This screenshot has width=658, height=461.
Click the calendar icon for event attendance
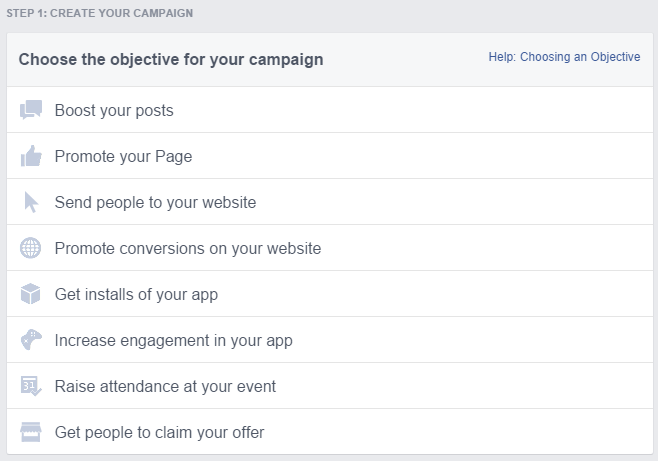pyautogui.click(x=31, y=386)
